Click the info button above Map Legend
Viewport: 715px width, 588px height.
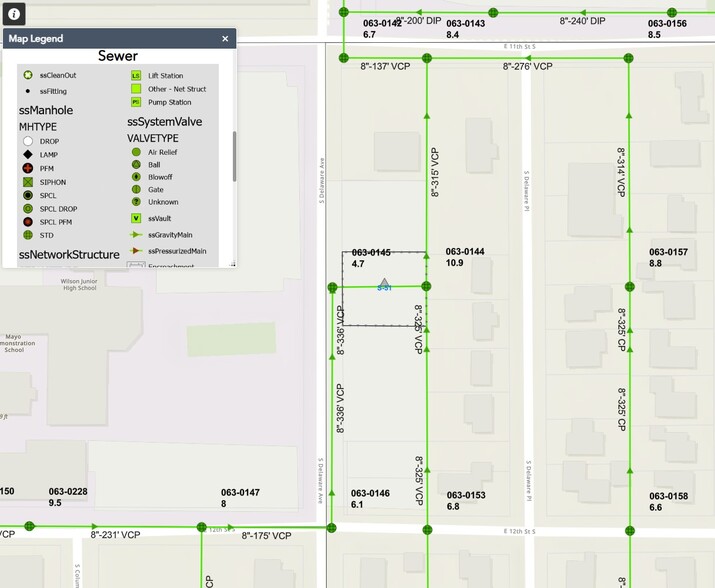tap(12, 13)
